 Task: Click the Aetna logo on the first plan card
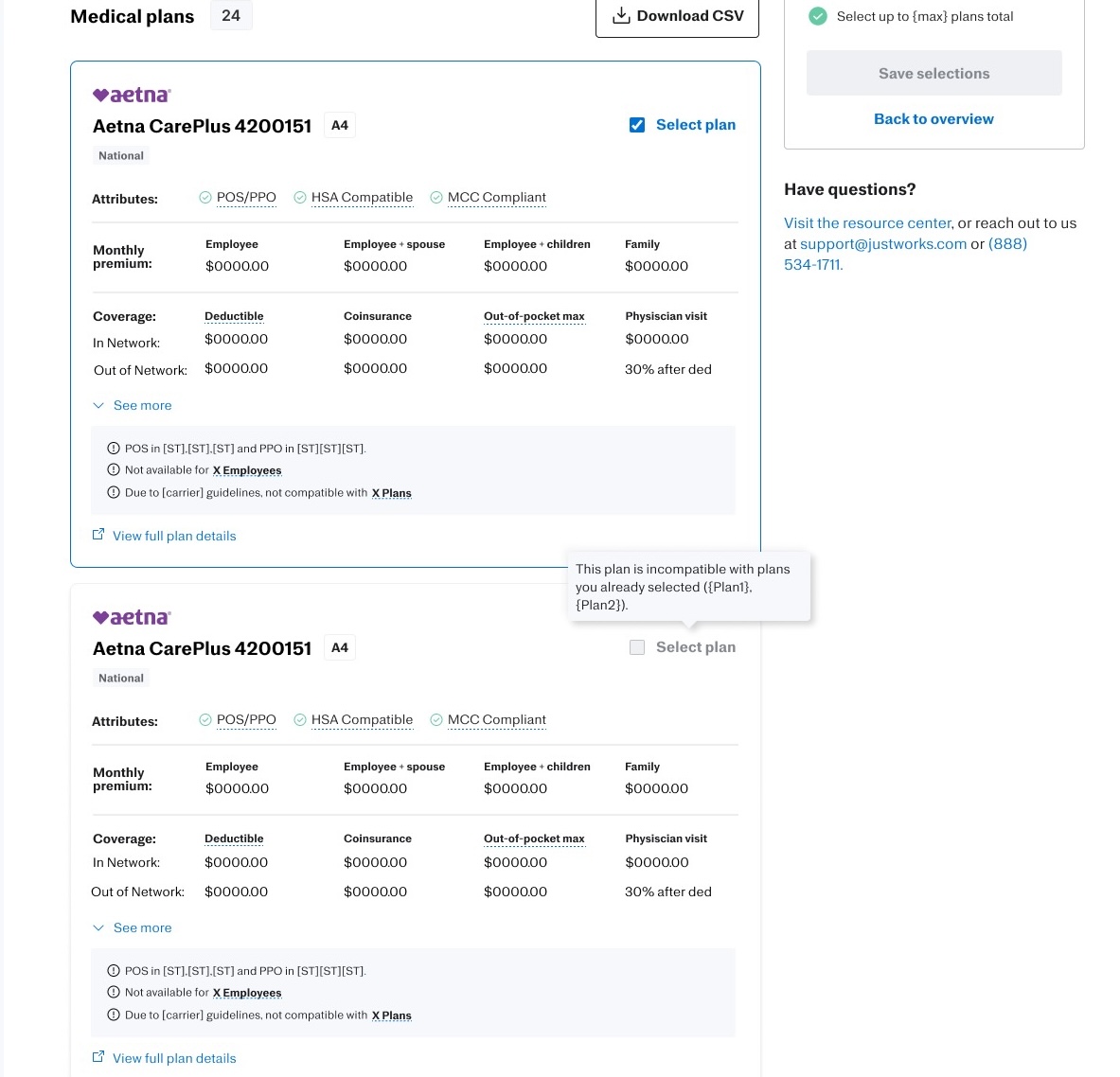click(x=132, y=95)
